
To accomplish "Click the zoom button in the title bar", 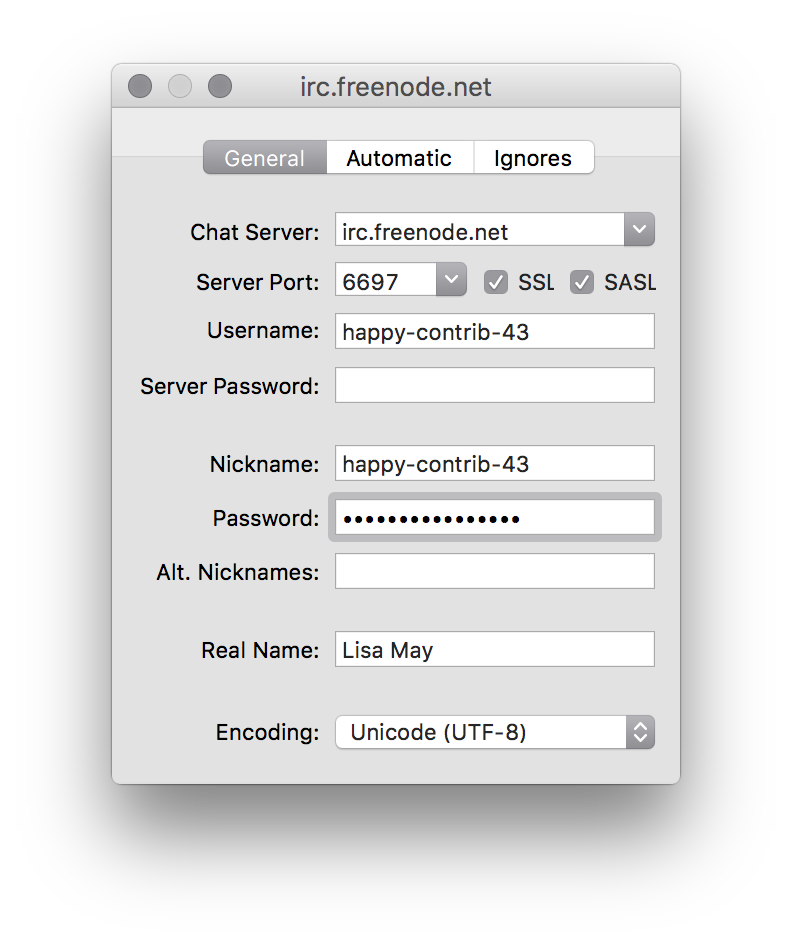I will pos(220,86).
